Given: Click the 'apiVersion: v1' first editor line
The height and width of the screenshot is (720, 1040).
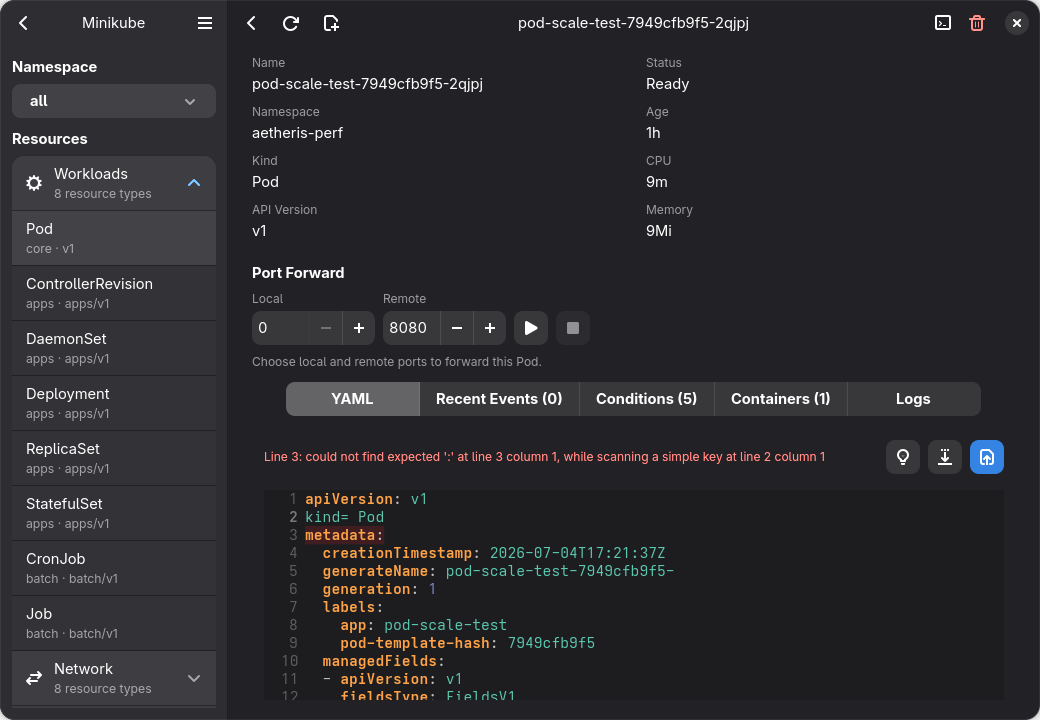Looking at the screenshot, I should coord(366,499).
